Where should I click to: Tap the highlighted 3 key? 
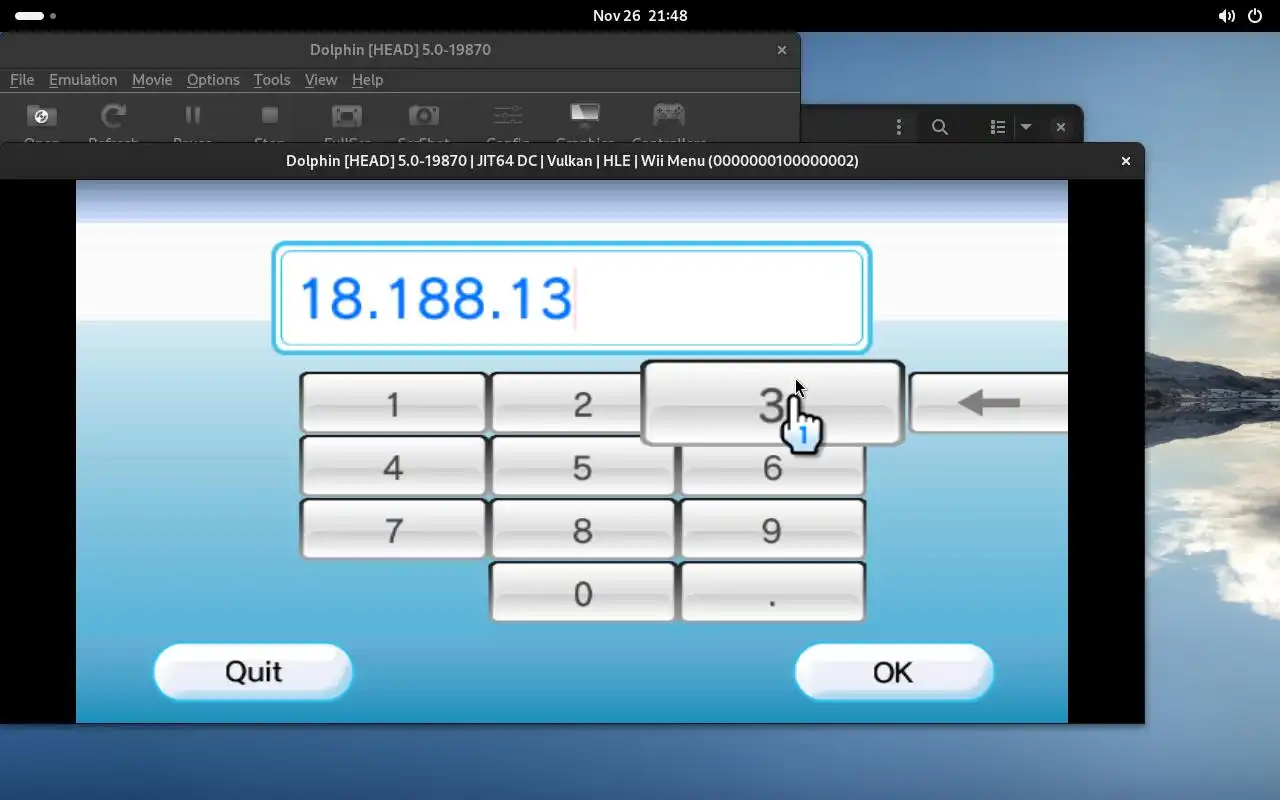point(772,404)
